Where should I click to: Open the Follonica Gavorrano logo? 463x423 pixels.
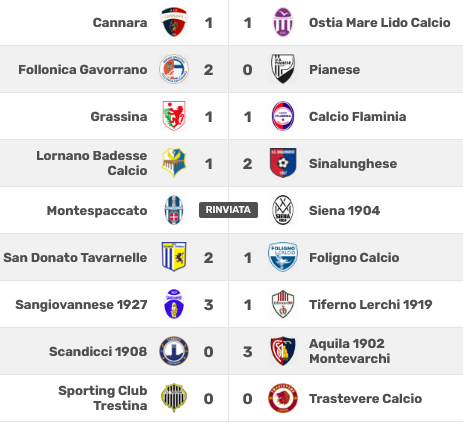[174, 69]
